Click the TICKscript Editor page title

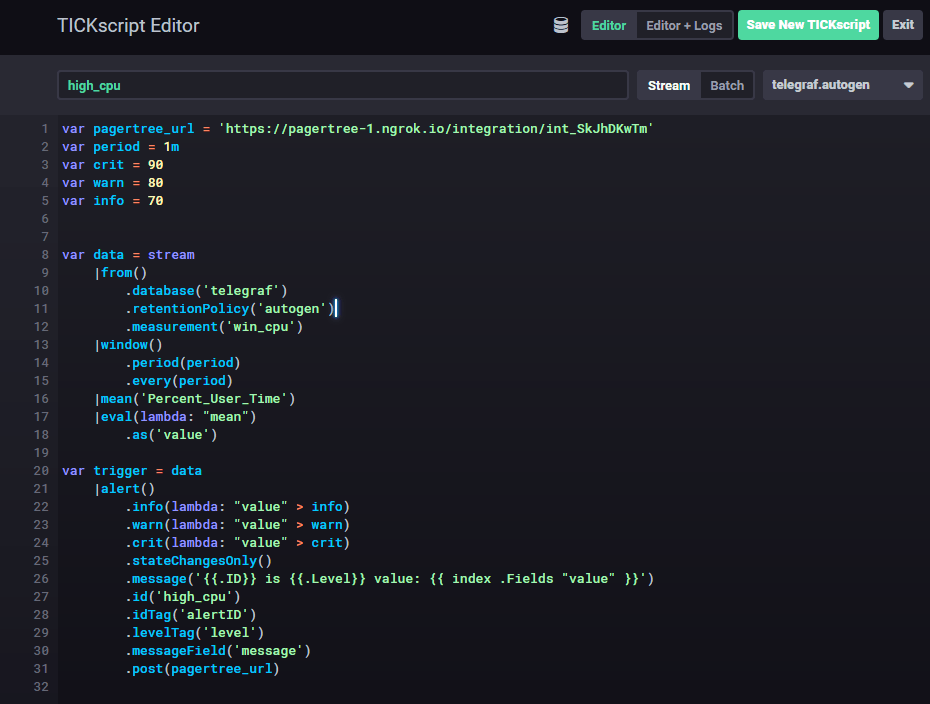click(x=128, y=25)
